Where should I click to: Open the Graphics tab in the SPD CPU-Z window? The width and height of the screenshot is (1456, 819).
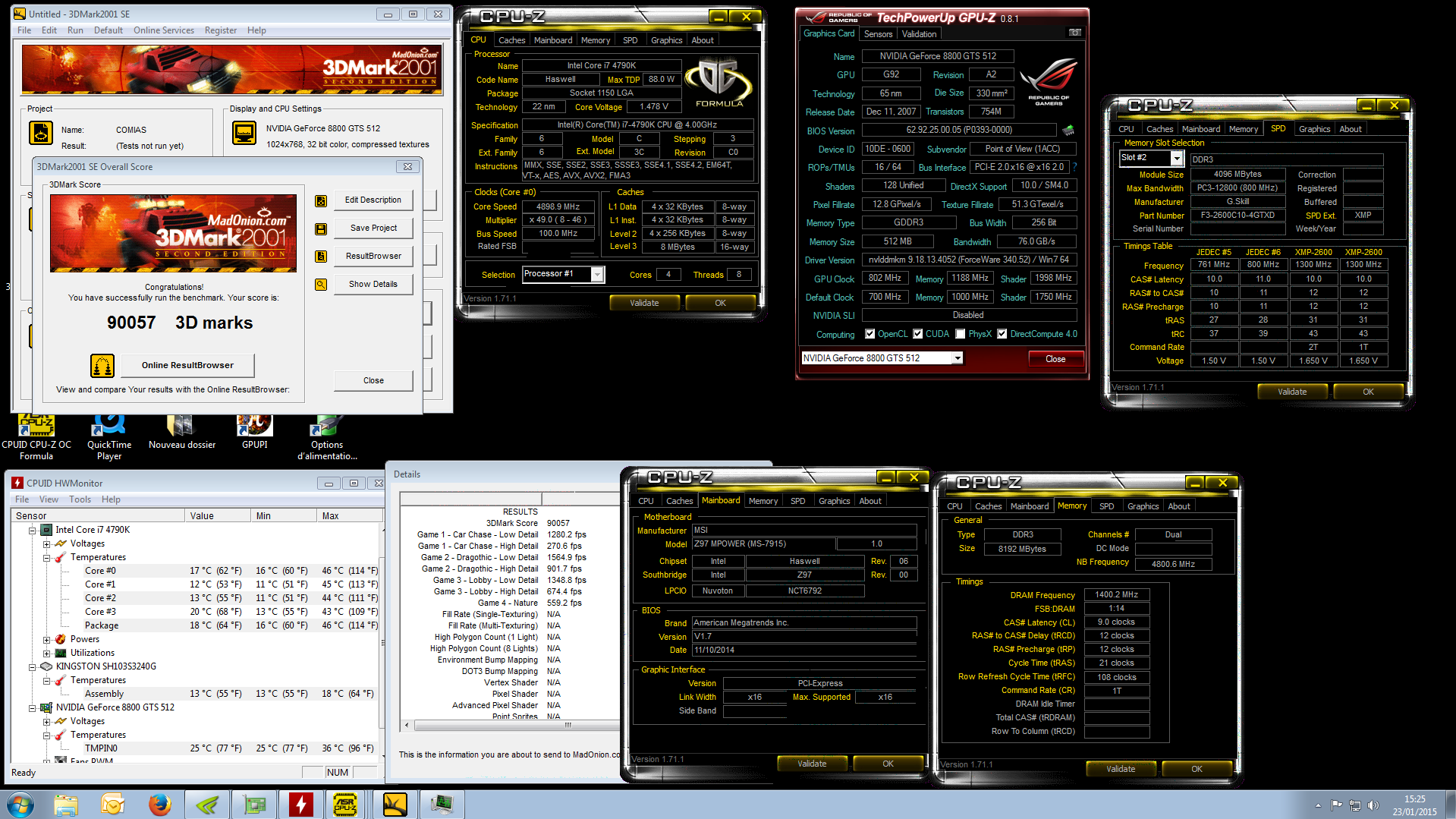click(1314, 129)
